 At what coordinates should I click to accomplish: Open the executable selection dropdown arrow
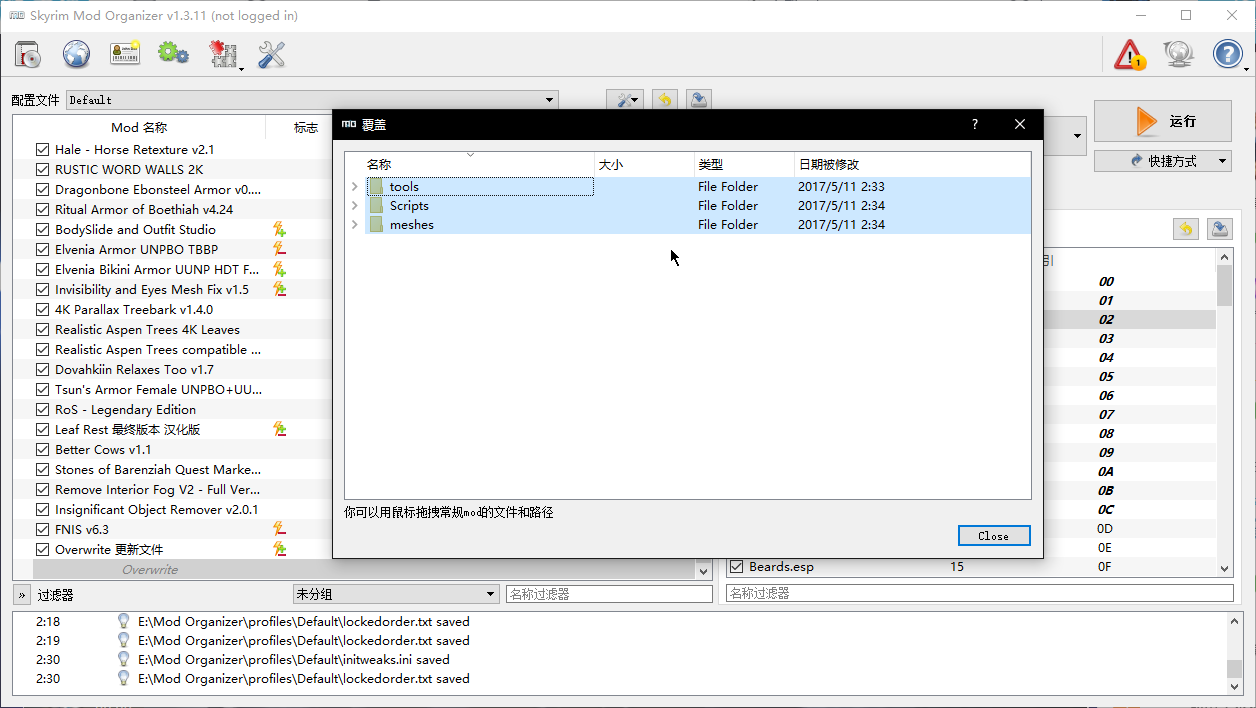point(1076,136)
